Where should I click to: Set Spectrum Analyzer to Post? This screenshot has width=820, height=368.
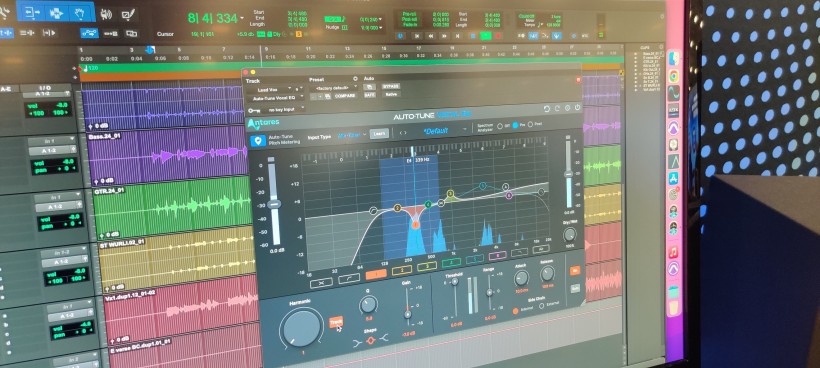tap(531, 124)
